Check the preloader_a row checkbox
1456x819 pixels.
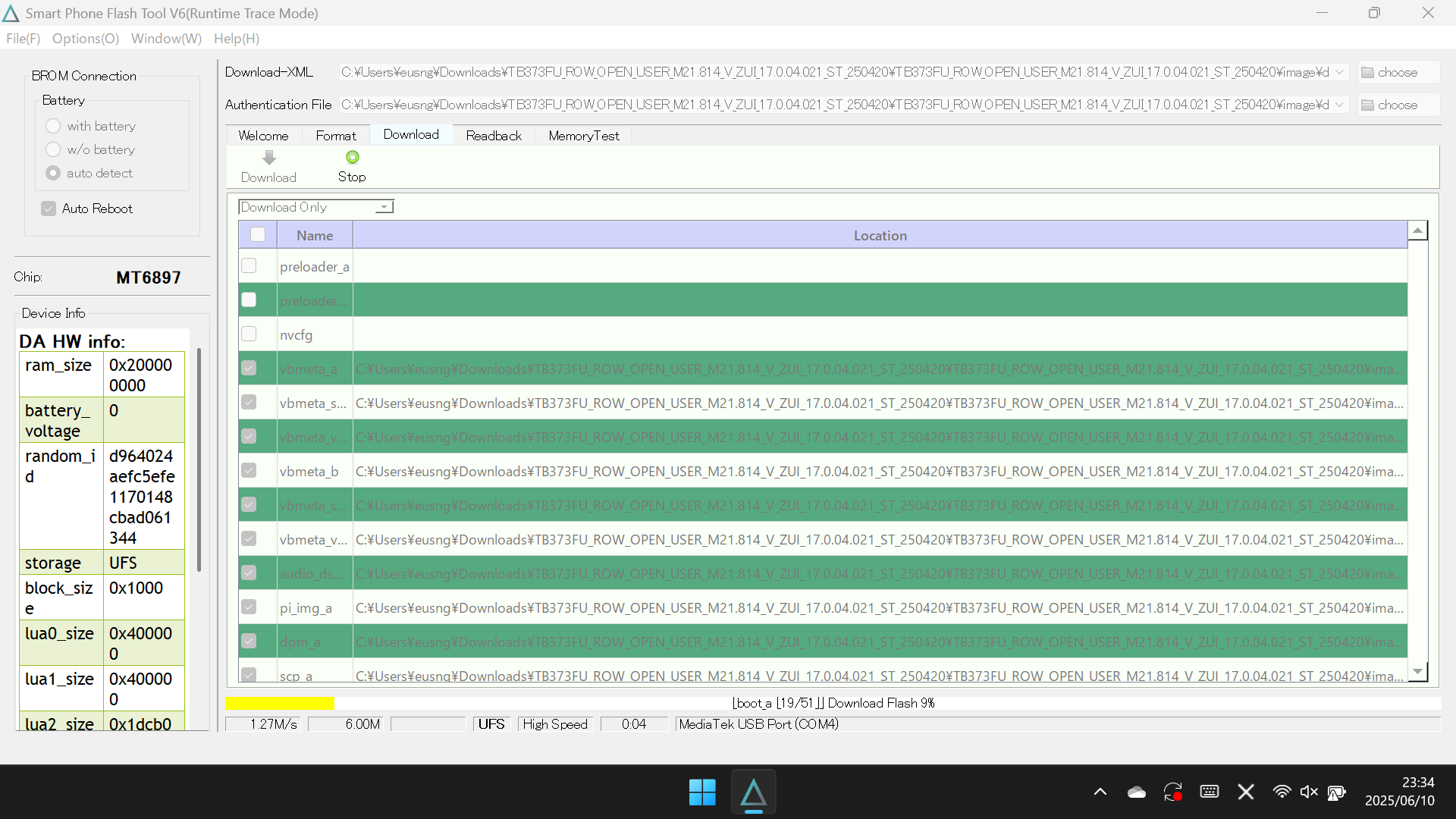[x=249, y=266]
